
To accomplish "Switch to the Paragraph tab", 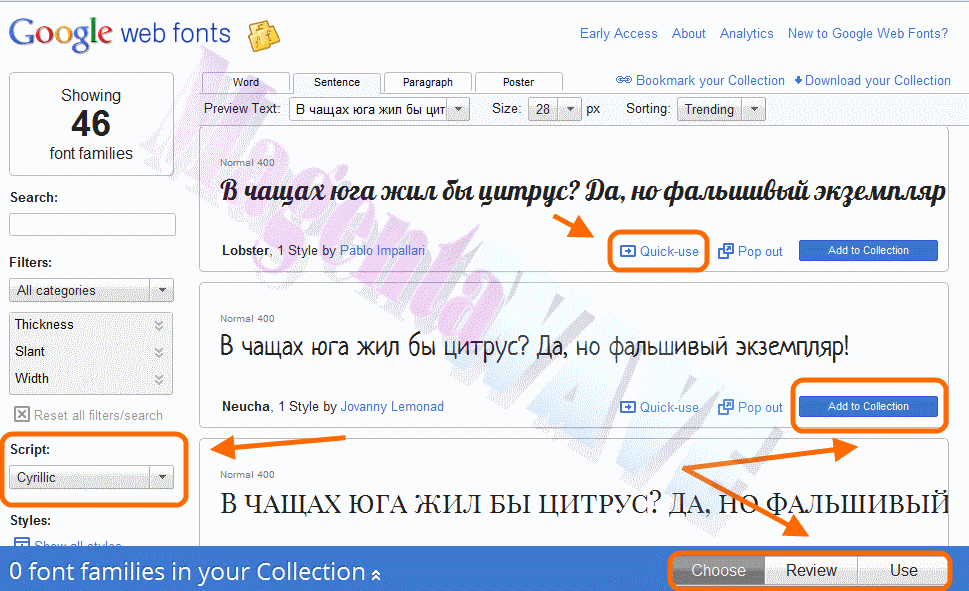I will (x=428, y=82).
